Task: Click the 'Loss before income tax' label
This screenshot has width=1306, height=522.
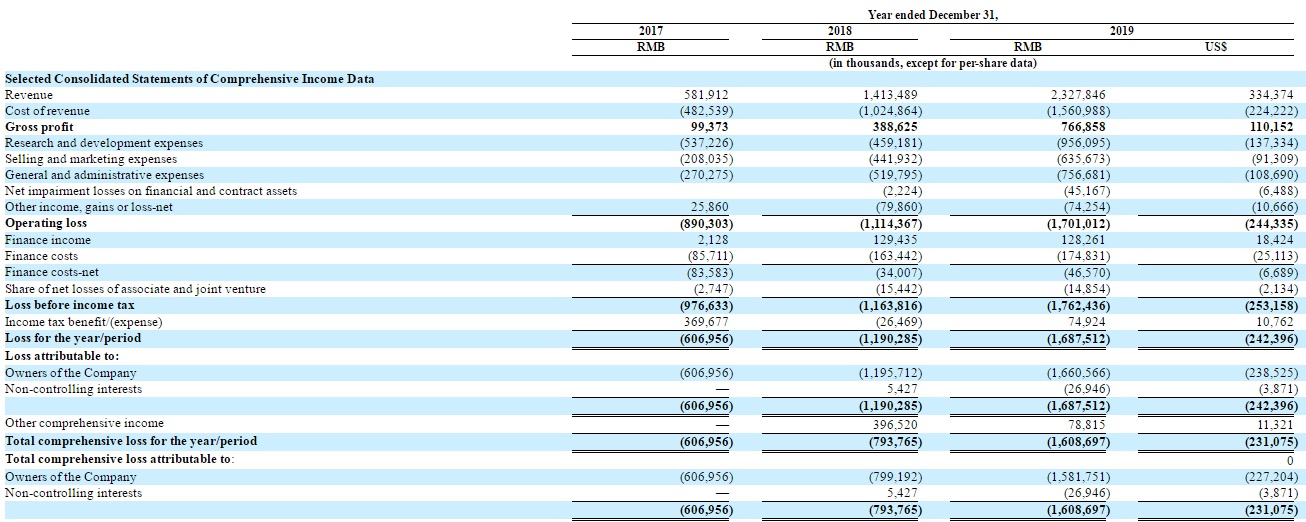Action: 70,305
